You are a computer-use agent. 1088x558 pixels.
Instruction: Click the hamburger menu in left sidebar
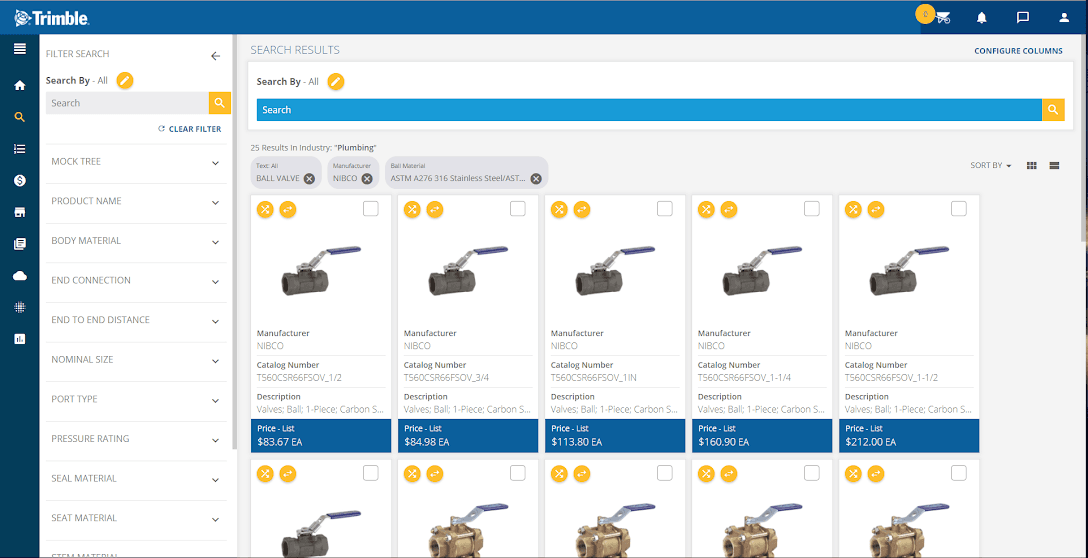[x=20, y=49]
